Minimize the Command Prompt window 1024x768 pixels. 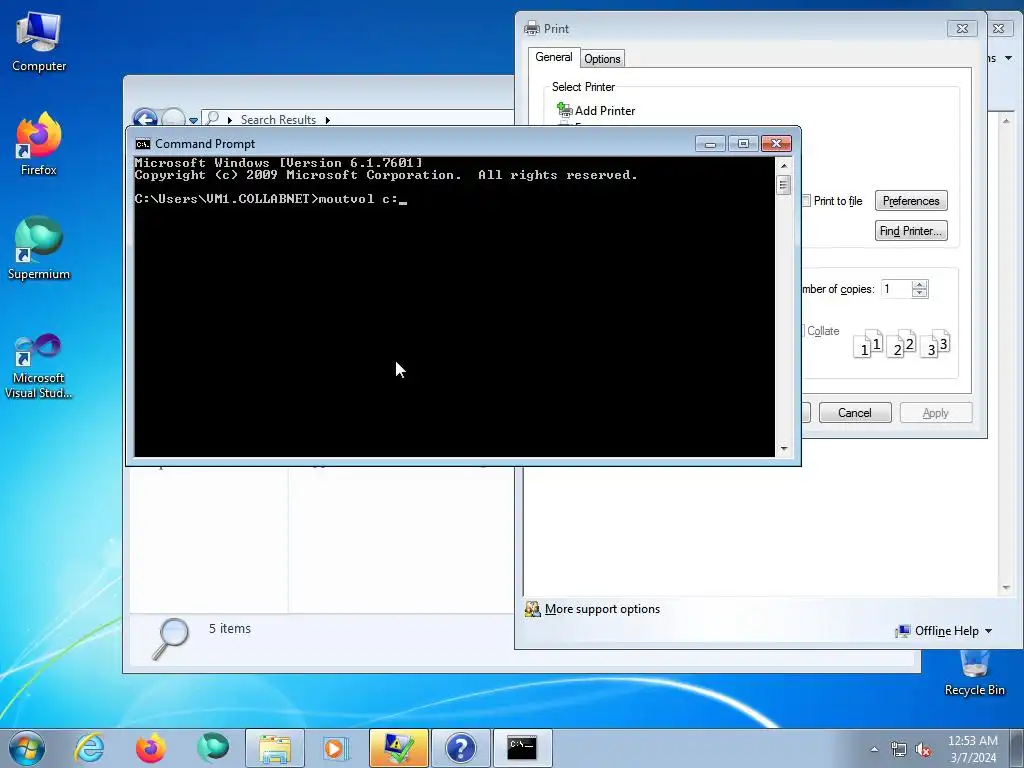[x=711, y=143]
